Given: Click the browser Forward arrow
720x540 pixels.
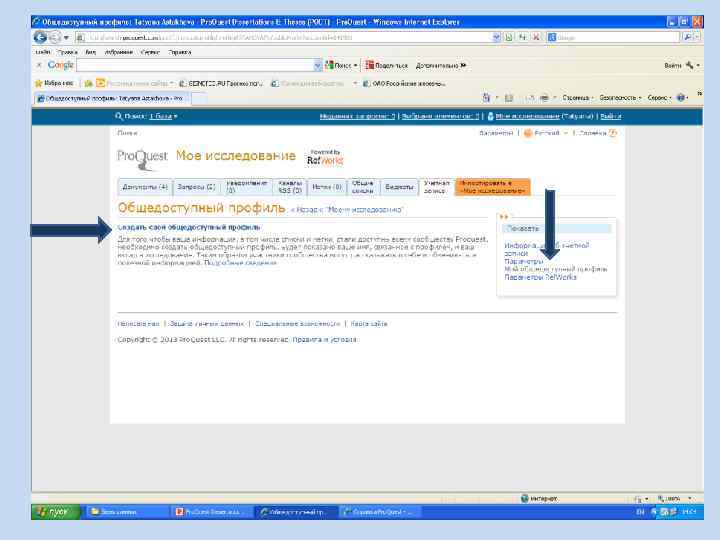Looking at the screenshot, I should (x=55, y=38).
